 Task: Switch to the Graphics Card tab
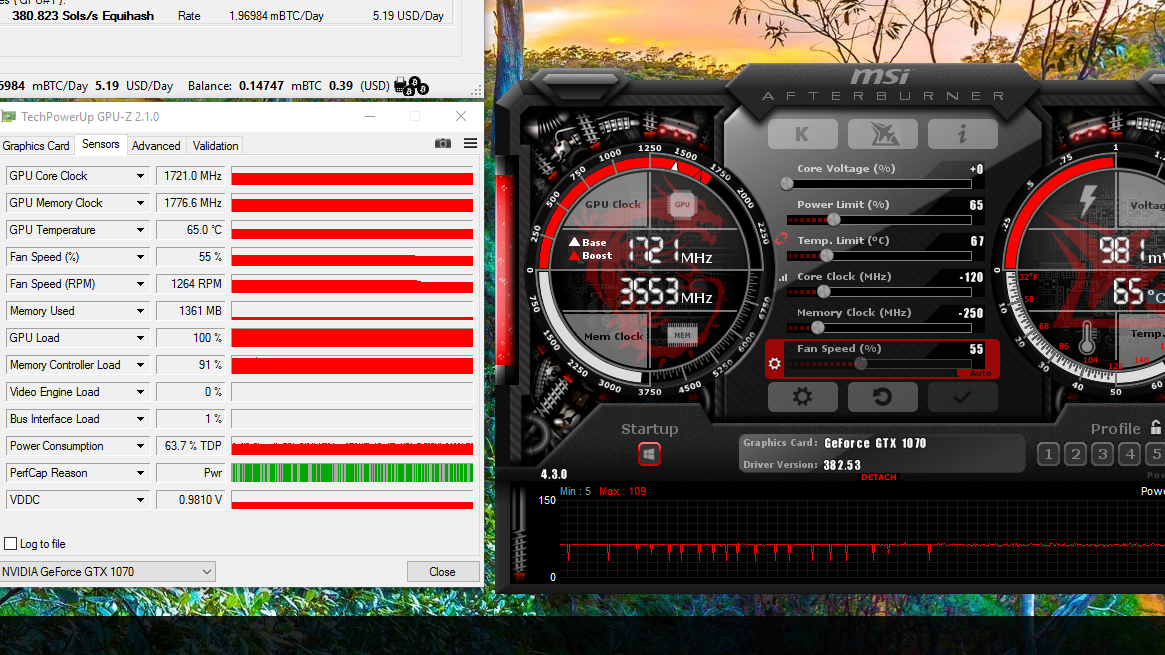[x=36, y=146]
